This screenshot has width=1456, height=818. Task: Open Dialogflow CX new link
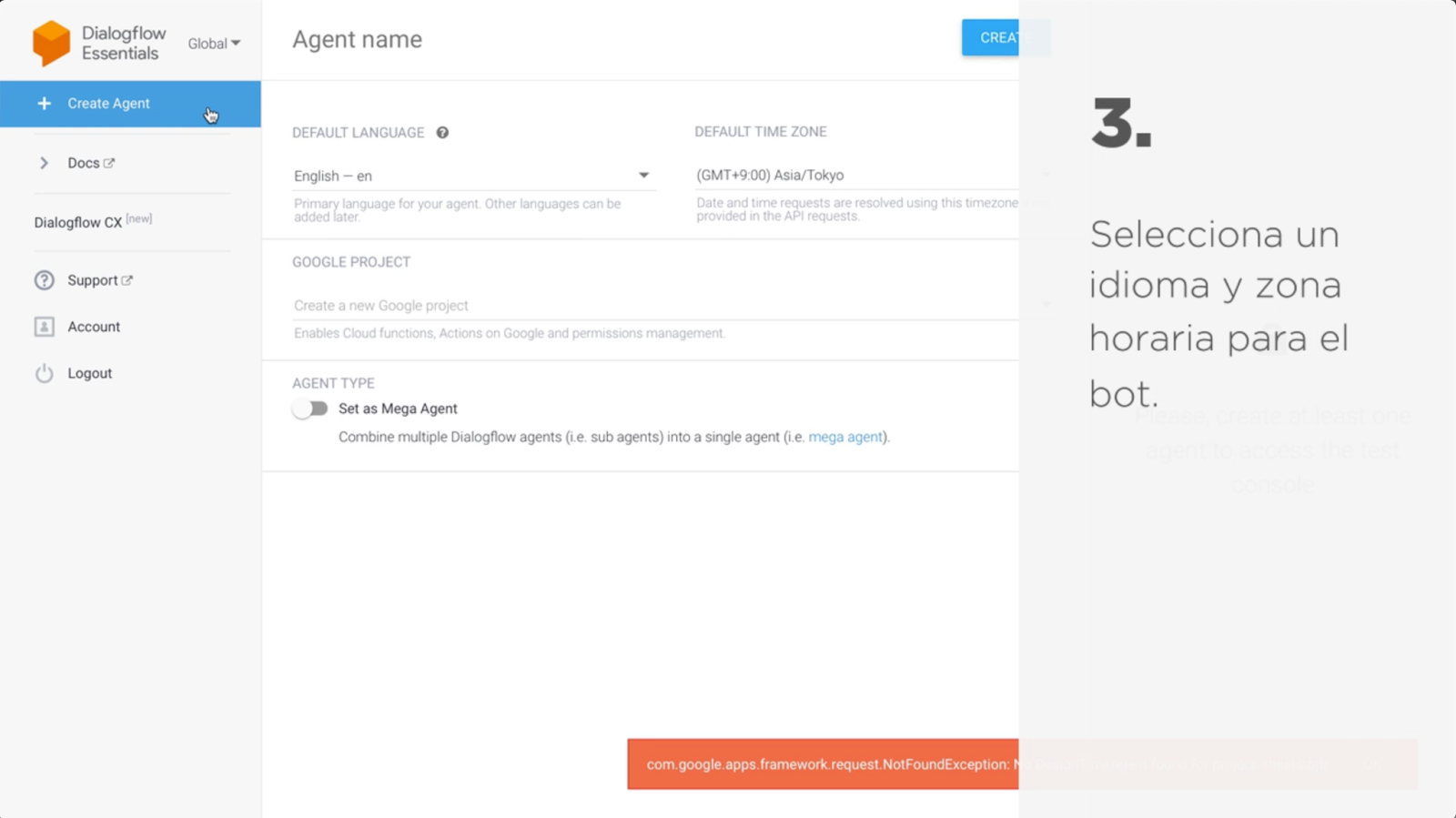93,221
